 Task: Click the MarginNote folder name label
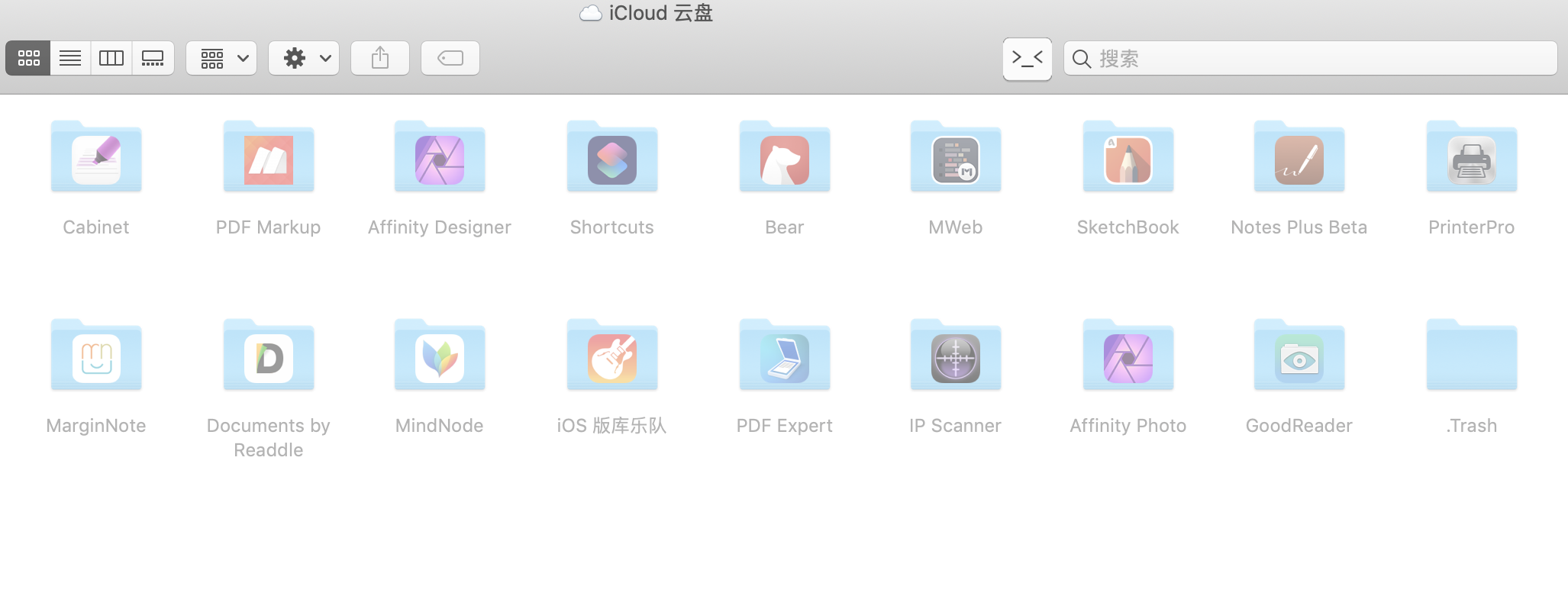click(96, 426)
